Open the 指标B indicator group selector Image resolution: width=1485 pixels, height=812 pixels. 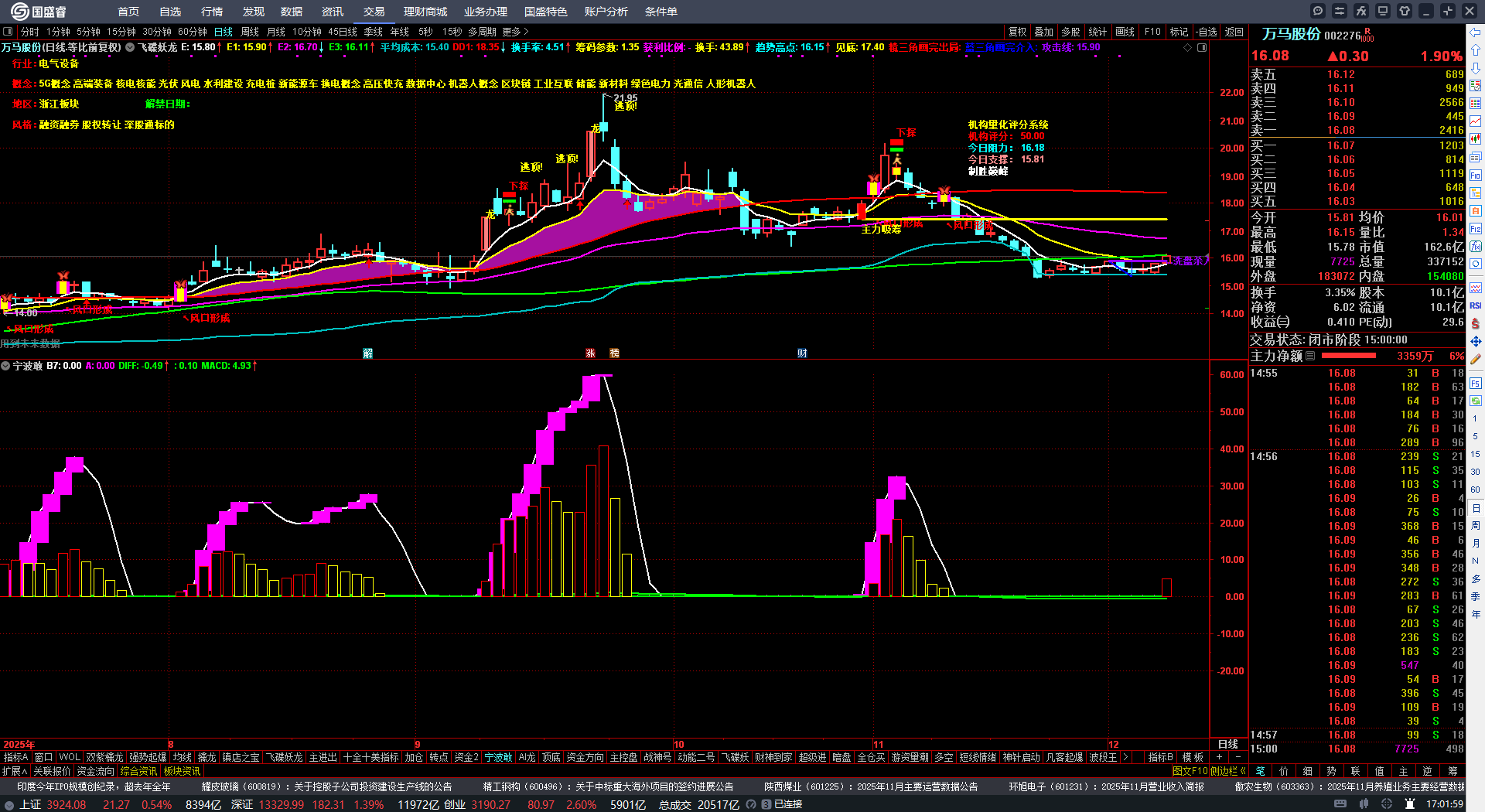coord(1160,758)
